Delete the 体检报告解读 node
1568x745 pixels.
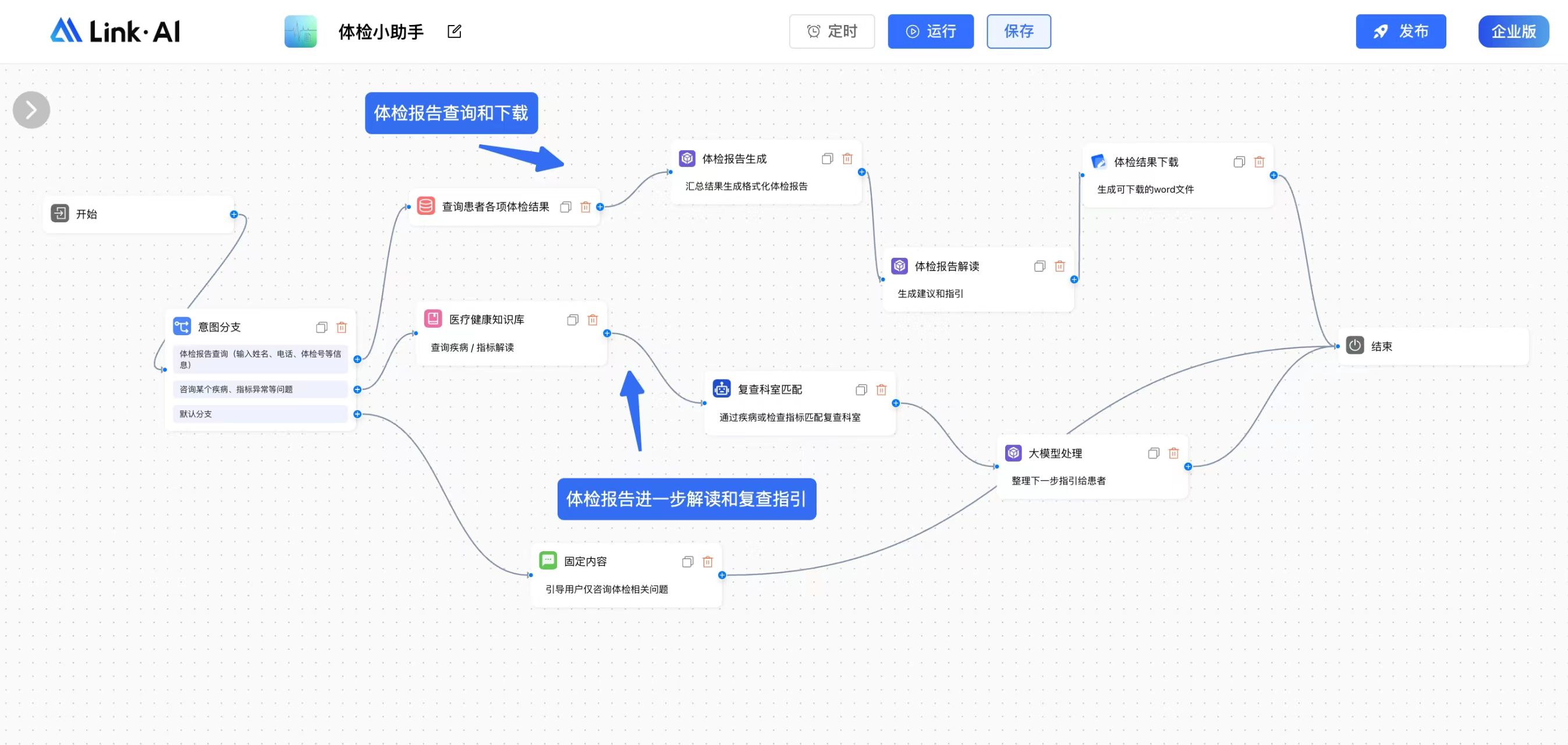tap(1060, 266)
